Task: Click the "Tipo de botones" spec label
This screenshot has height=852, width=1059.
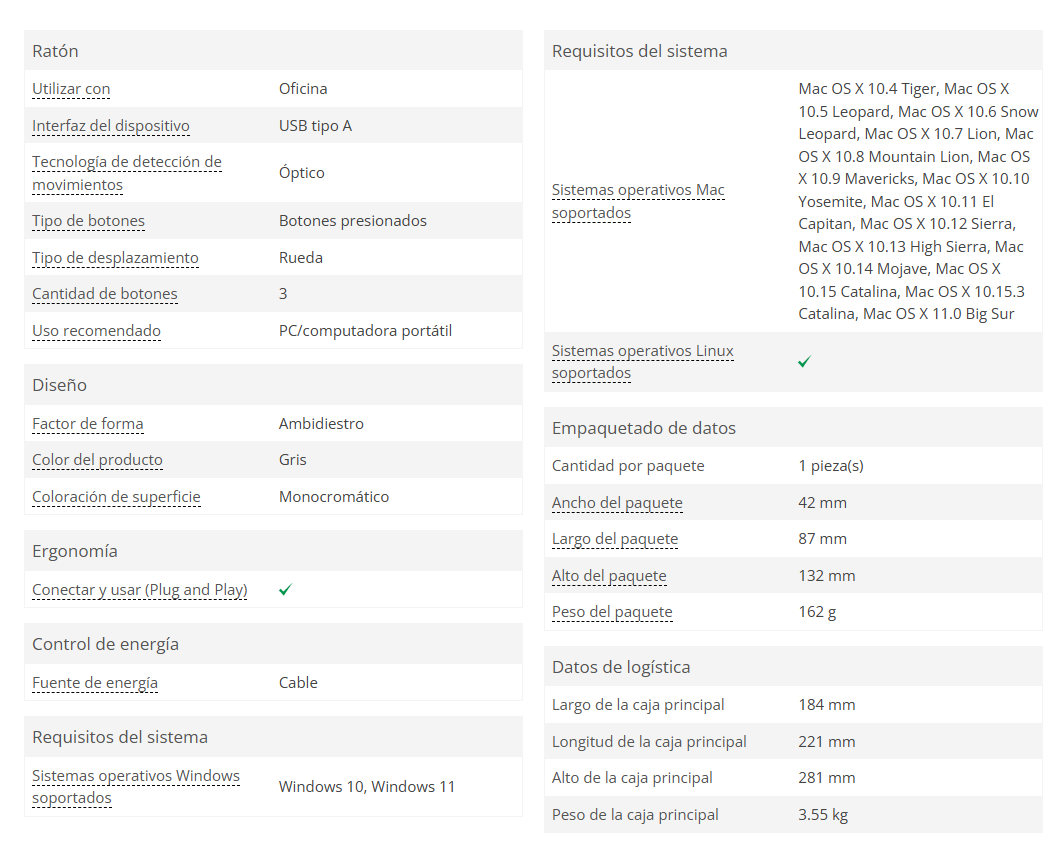Action: click(88, 221)
